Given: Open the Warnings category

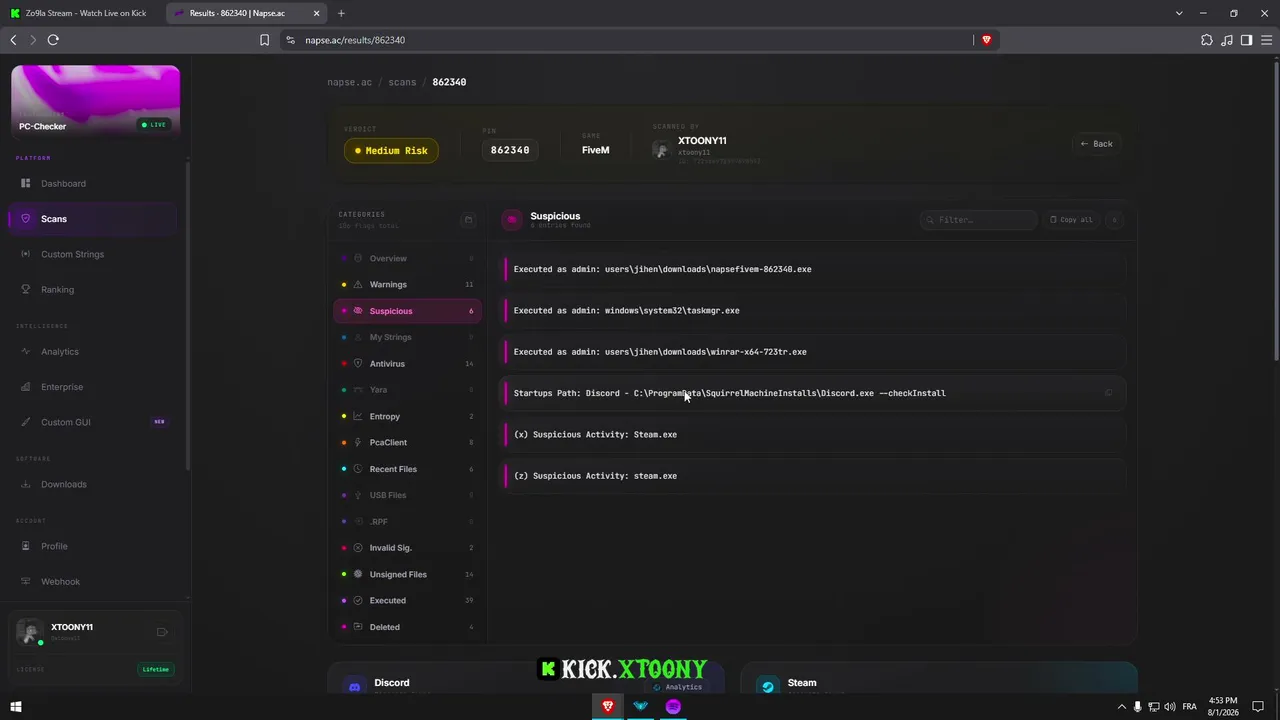Looking at the screenshot, I should pos(407,285).
